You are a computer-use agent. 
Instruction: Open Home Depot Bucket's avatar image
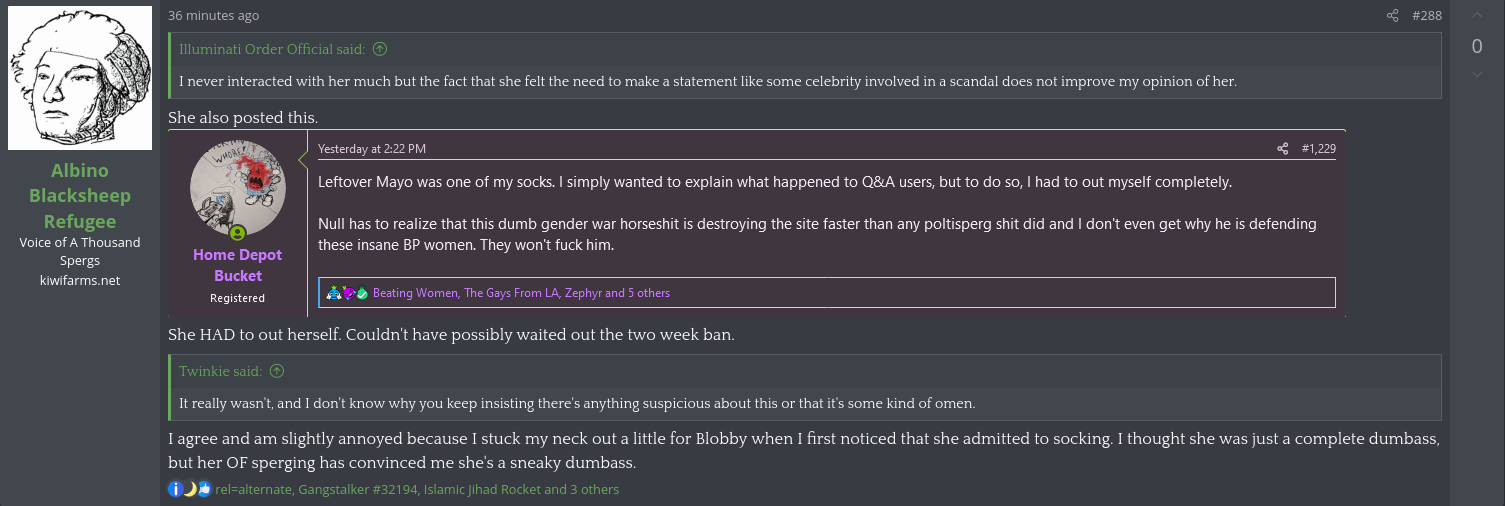pyautogui.click(x=238, y=188)
